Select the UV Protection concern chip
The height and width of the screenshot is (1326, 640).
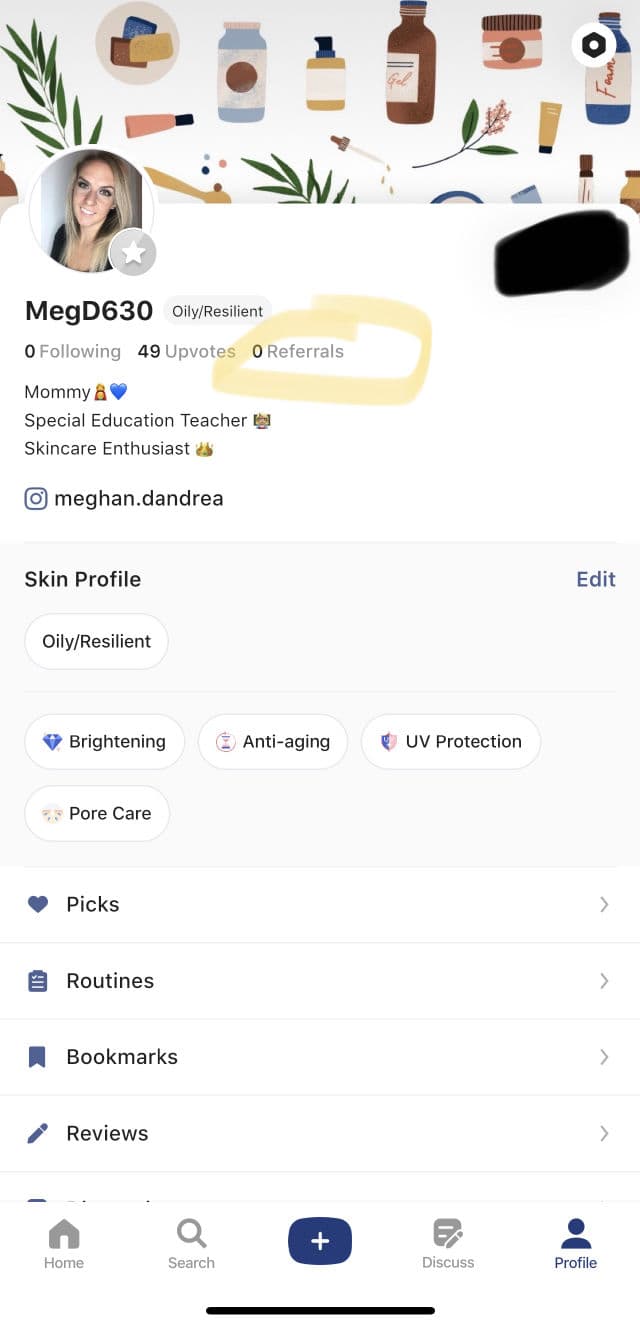(x=450, y=742)
